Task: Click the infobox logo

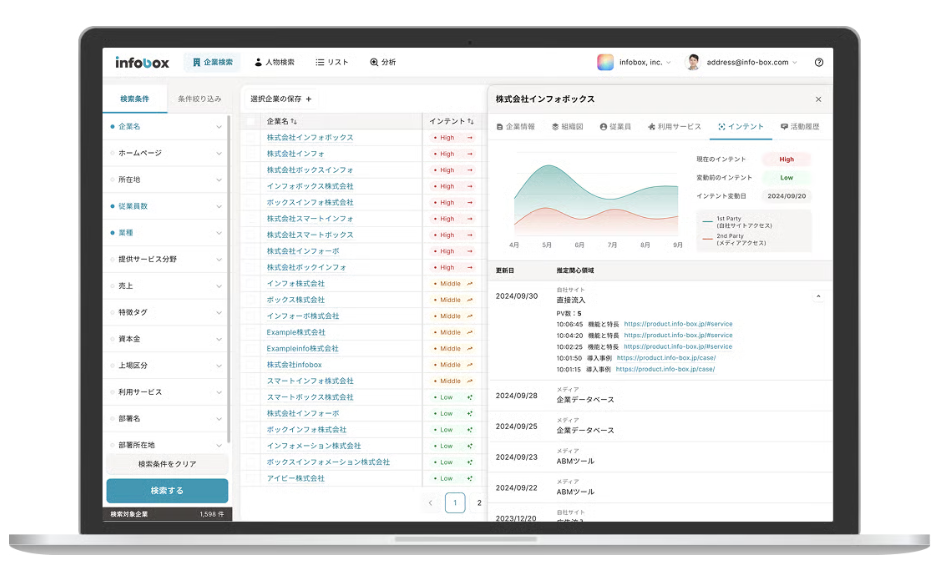Action: tap(142, 62)
